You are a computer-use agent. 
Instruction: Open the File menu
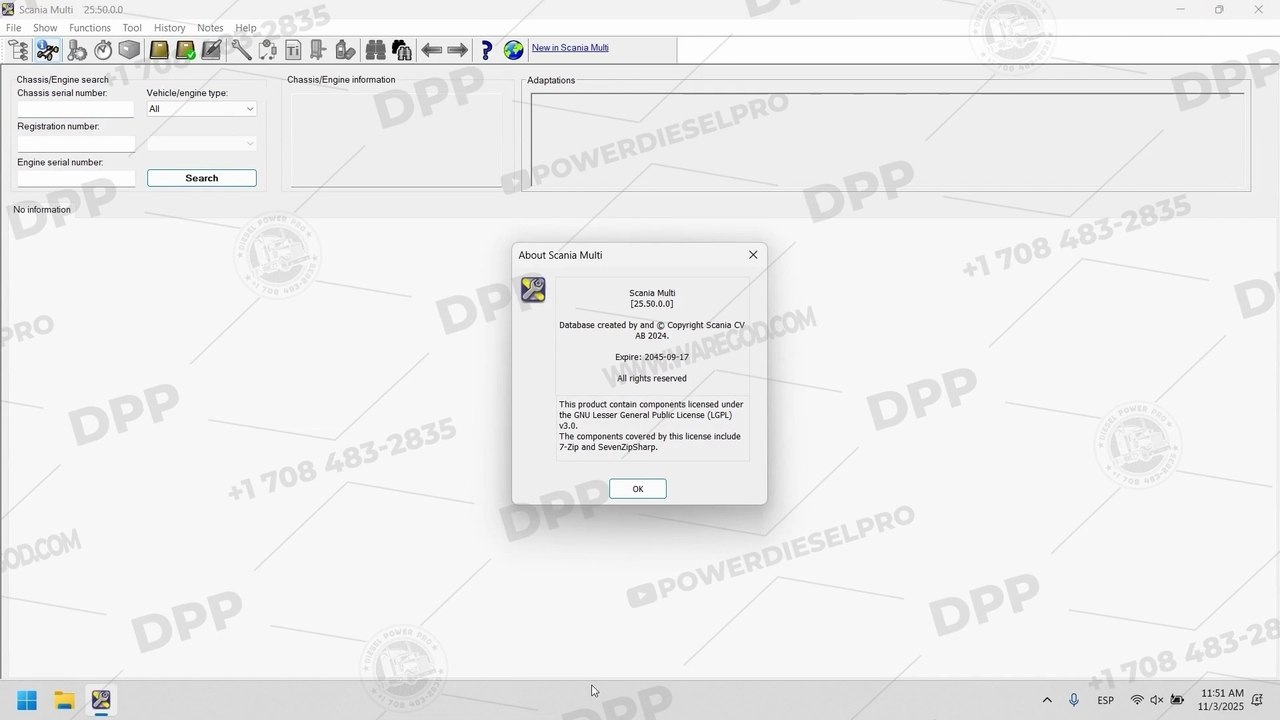14,28
